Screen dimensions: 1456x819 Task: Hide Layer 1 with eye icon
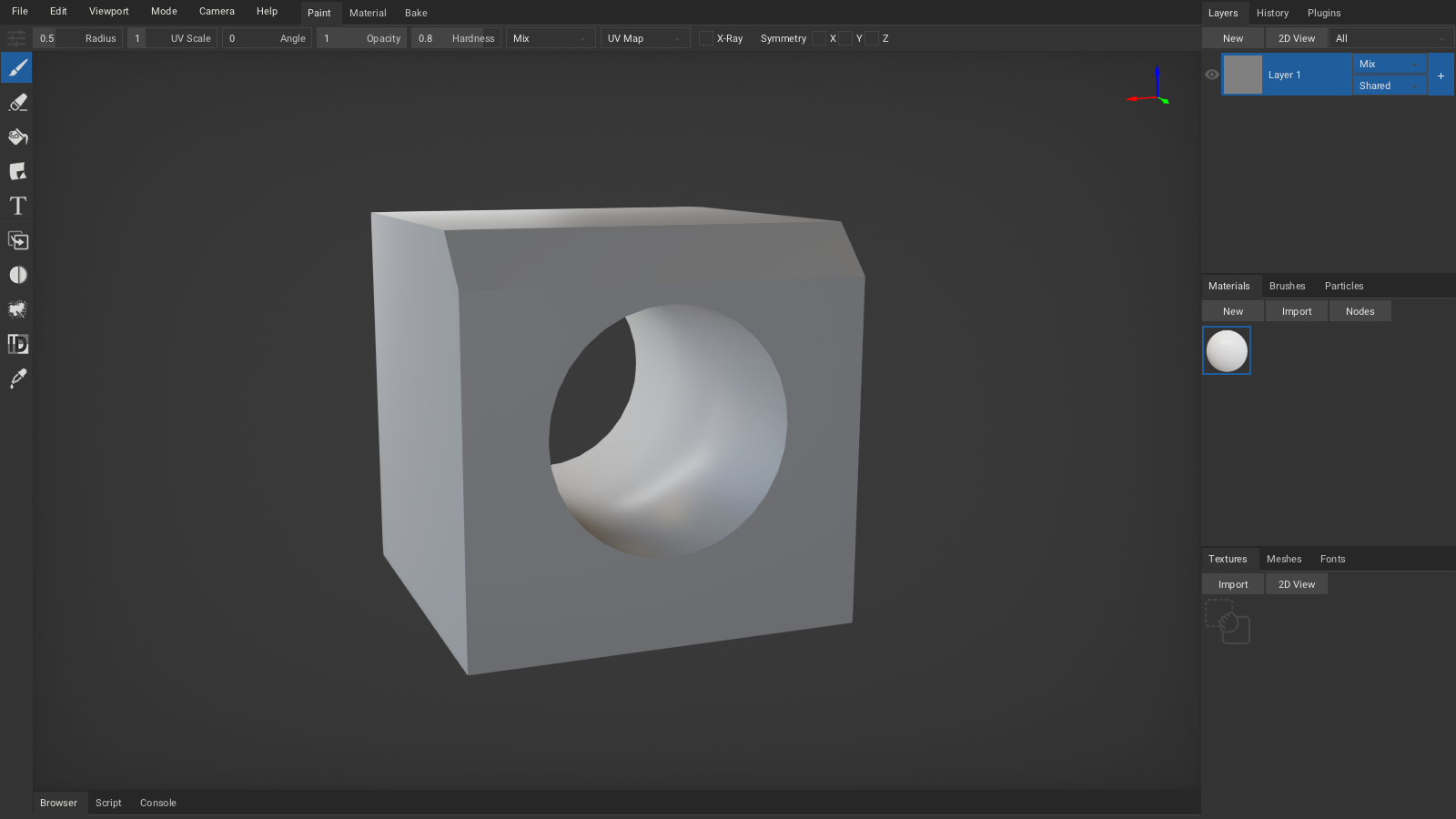coord(1212,75)
